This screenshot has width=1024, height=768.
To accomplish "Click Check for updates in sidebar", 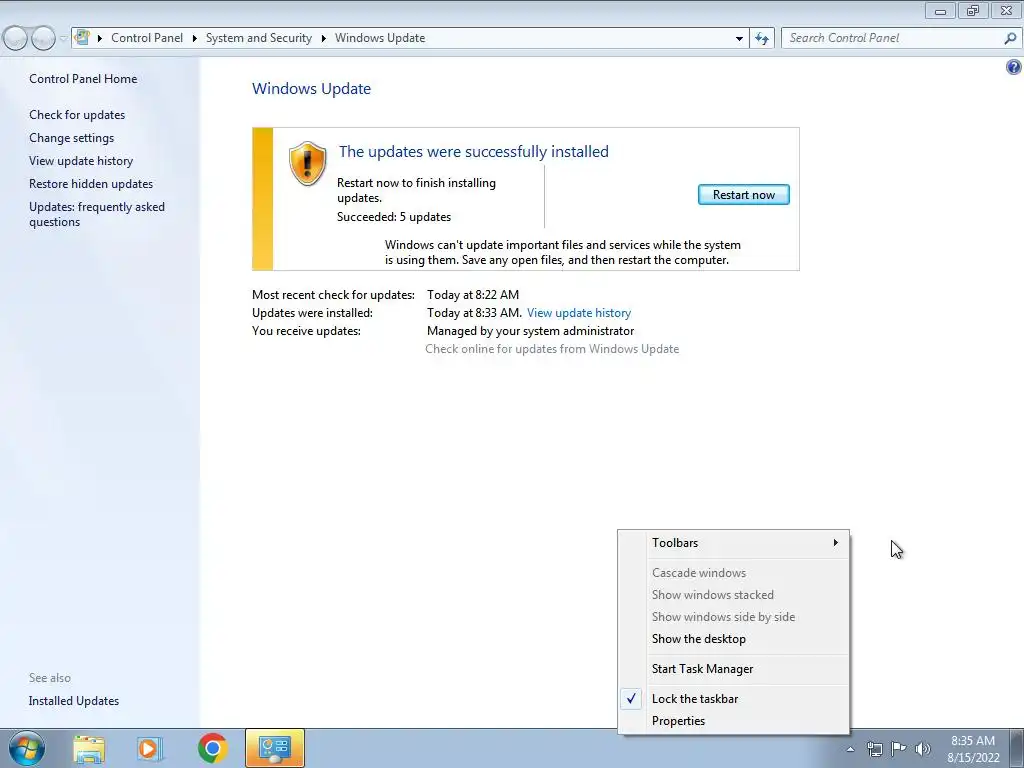I will 77,115.
